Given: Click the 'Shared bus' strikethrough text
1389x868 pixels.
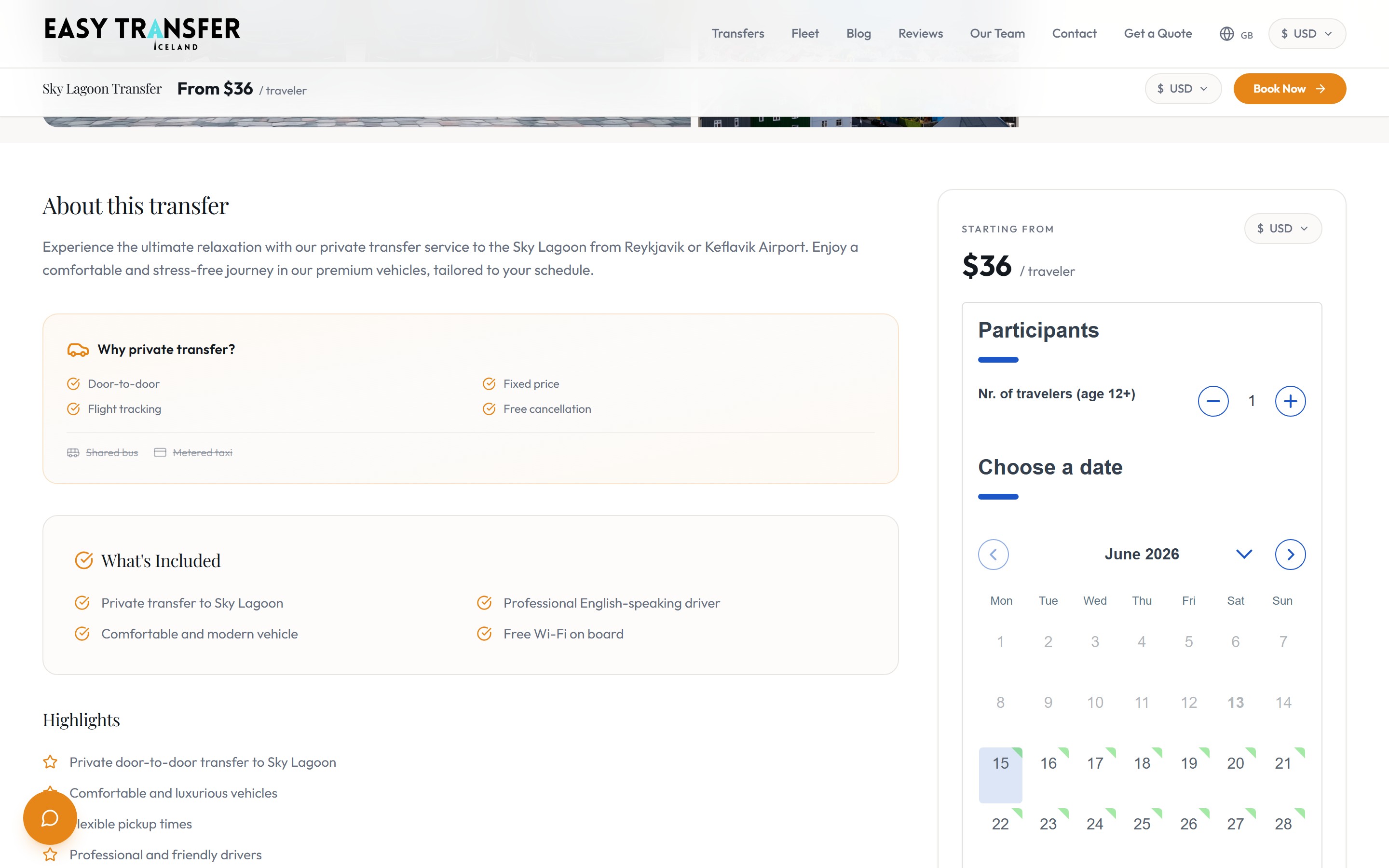Looking at the screenshot, I should [112, 452].
